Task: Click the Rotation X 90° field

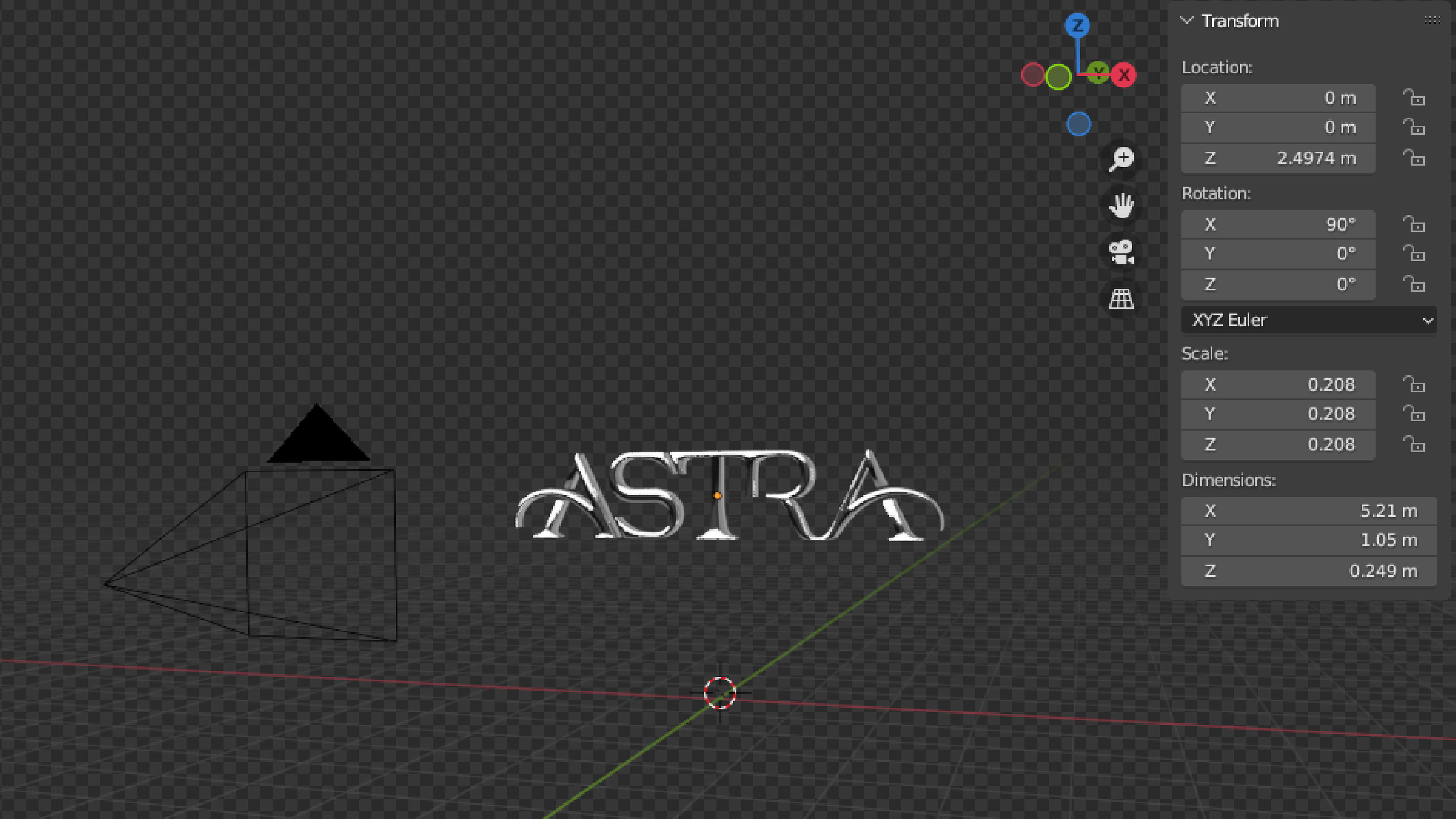Action: (x=1278, y=224)
